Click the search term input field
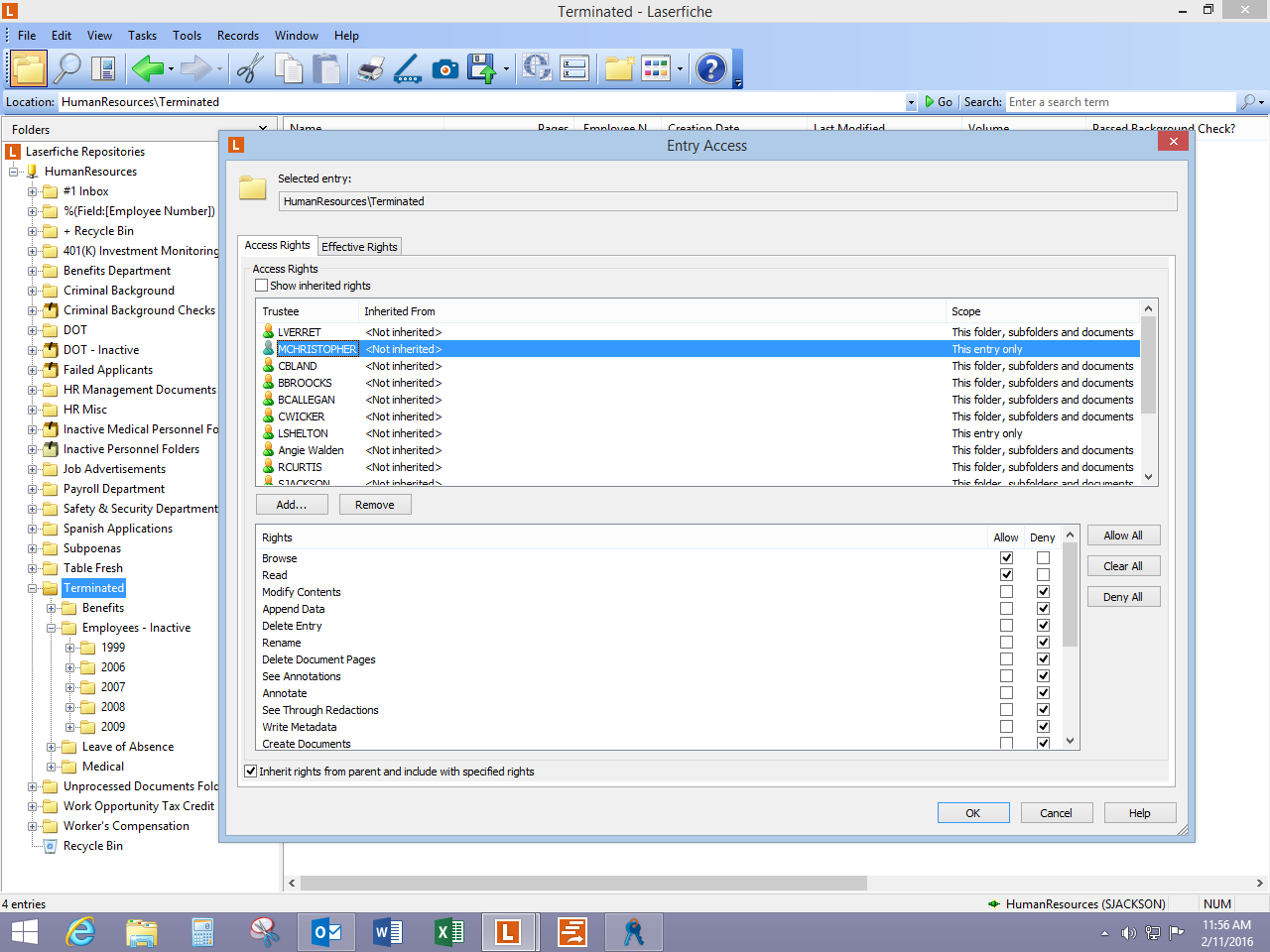 coord(1120,102)
